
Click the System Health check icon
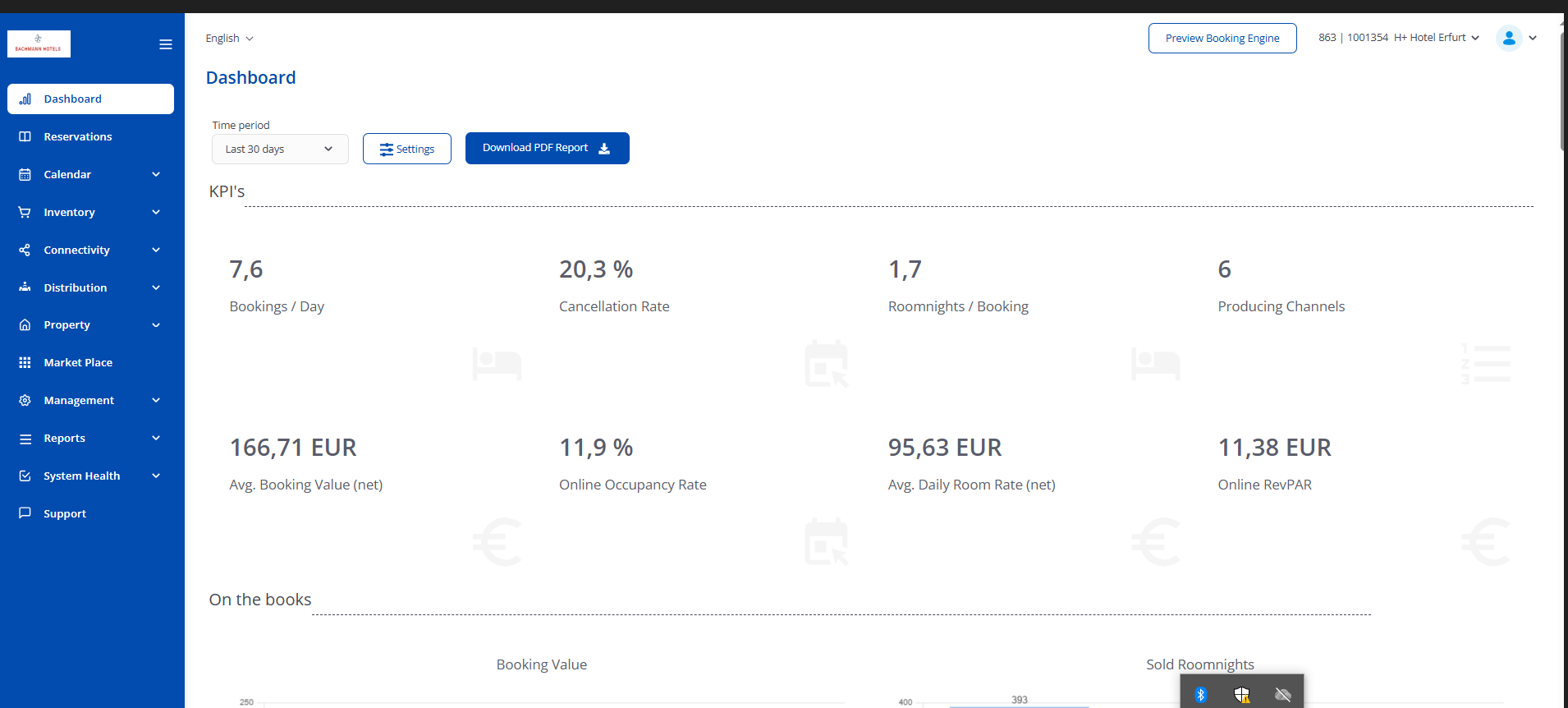click(25, 476)
